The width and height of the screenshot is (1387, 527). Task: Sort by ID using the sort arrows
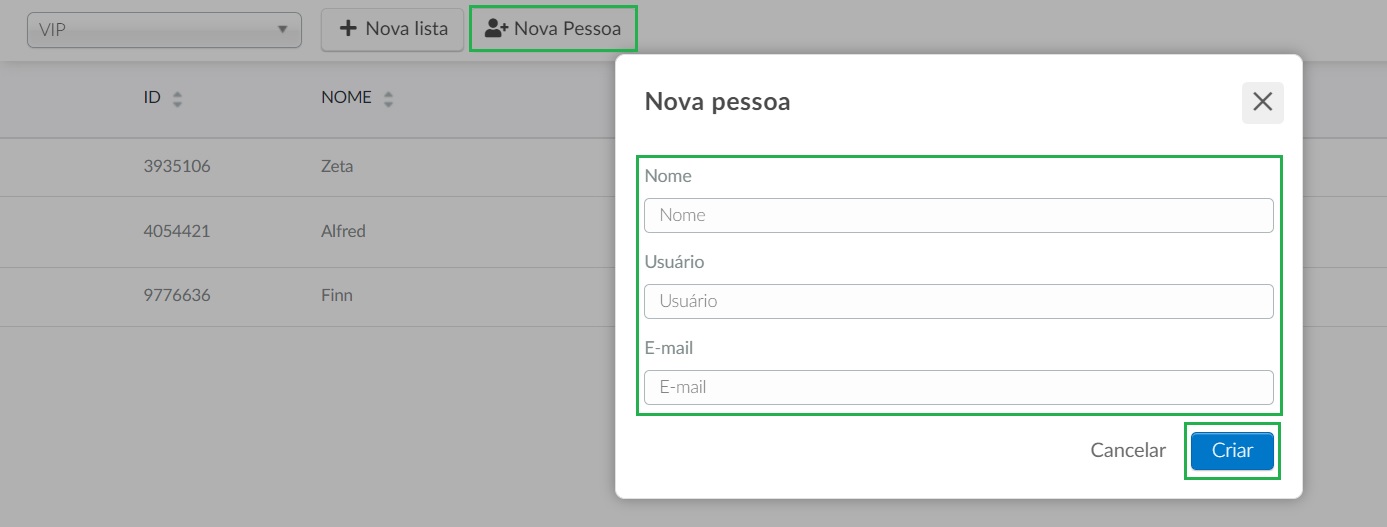coord(177,99)
